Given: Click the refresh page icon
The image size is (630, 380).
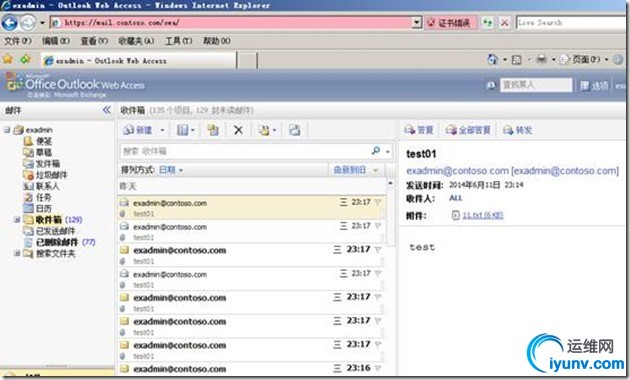Looking at the screenshot, I should (488, 23).
